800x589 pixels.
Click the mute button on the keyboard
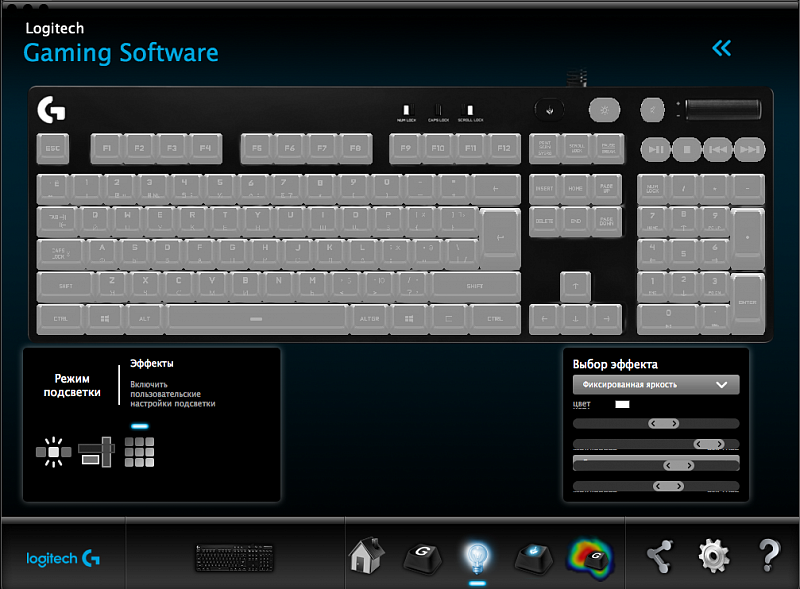(x=653, y=110)
